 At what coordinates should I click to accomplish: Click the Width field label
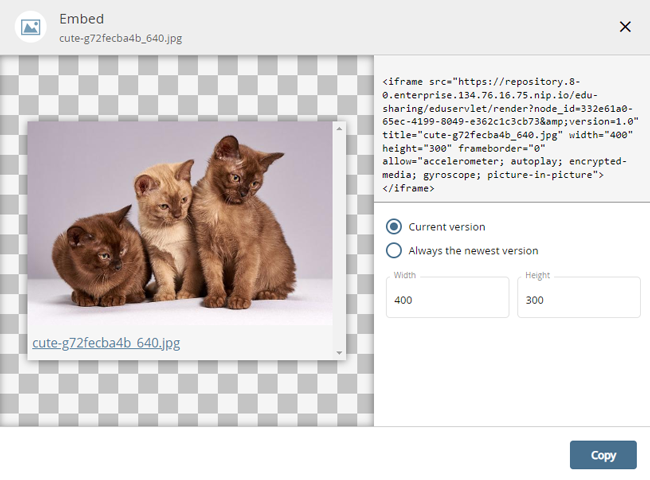pos(405,275)
